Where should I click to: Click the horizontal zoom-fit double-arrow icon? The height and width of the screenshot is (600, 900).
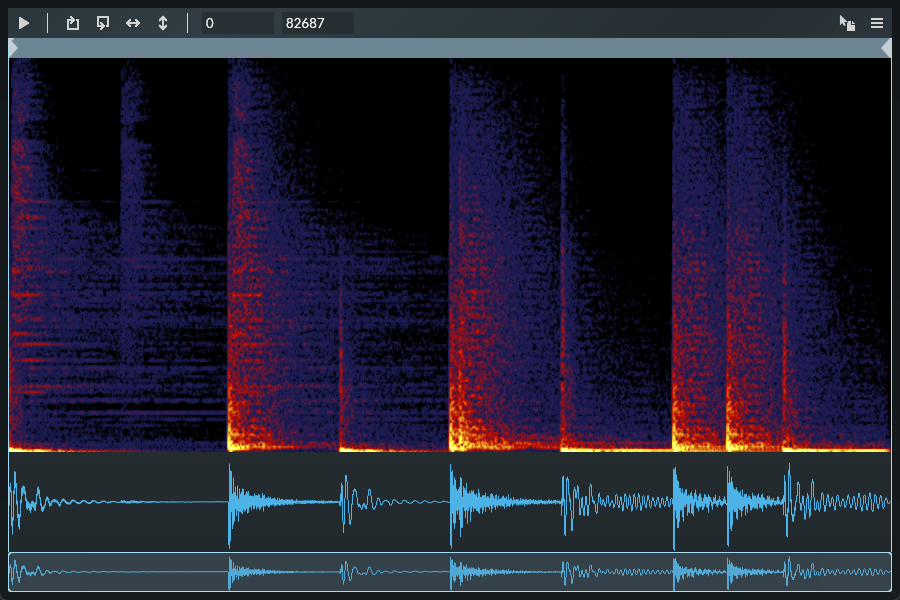tap(133, 23)
